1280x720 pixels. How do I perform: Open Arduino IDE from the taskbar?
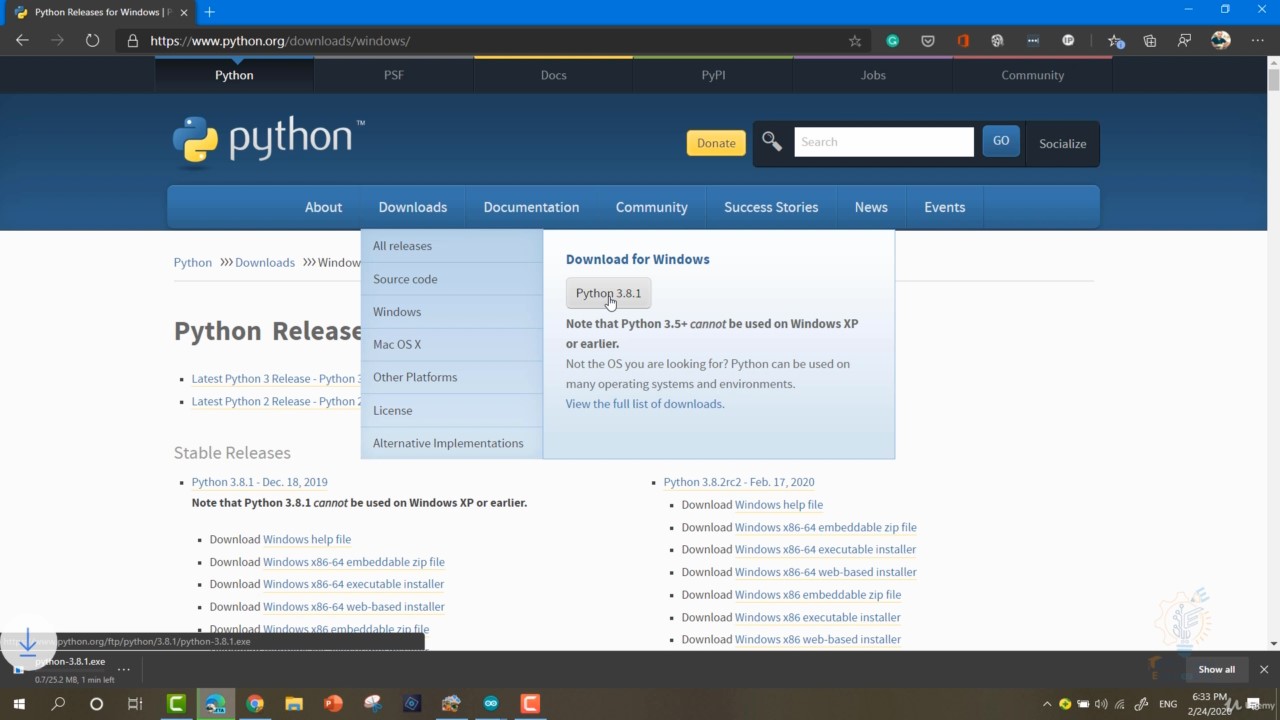490,704
